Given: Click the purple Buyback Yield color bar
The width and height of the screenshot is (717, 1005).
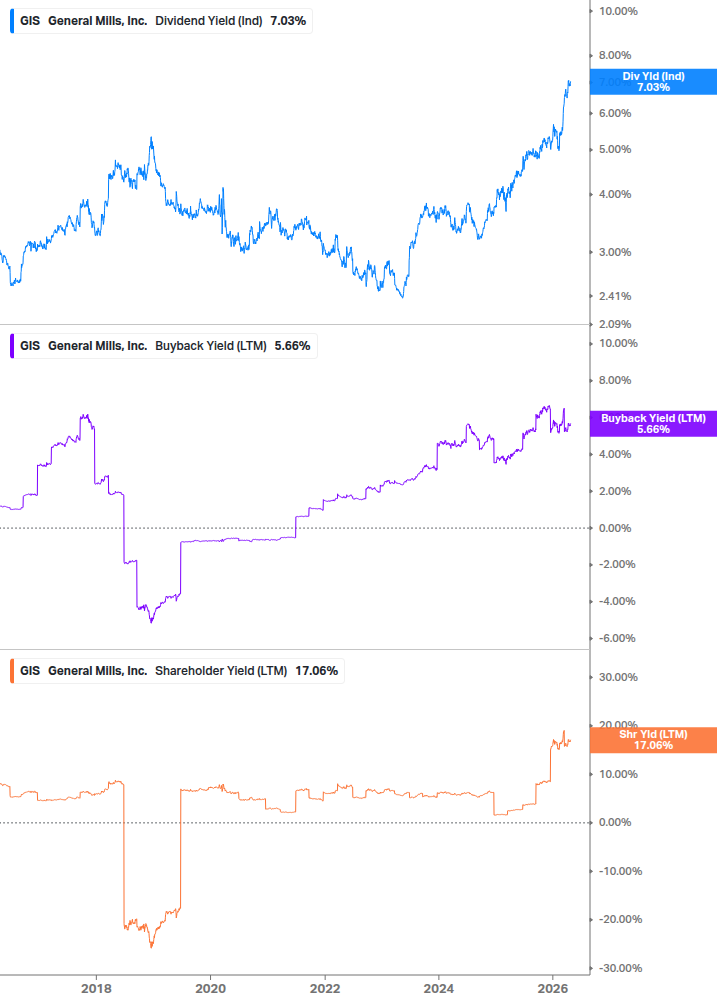Looking at the screenshot, I should pos(12,346).
